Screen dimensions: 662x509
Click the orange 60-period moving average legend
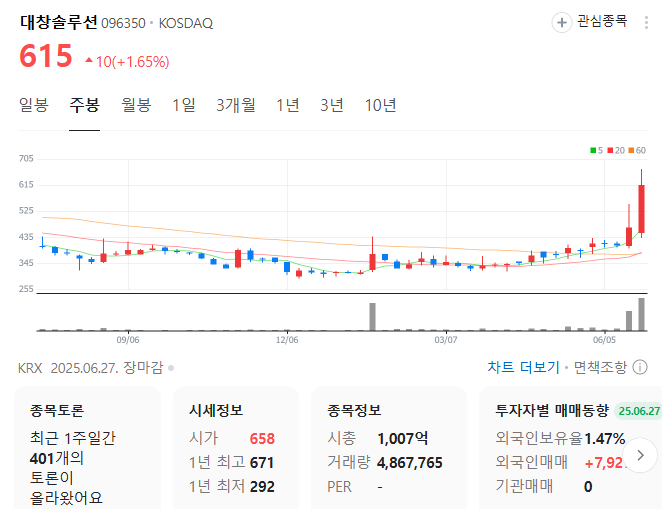(x=637, y=150)
